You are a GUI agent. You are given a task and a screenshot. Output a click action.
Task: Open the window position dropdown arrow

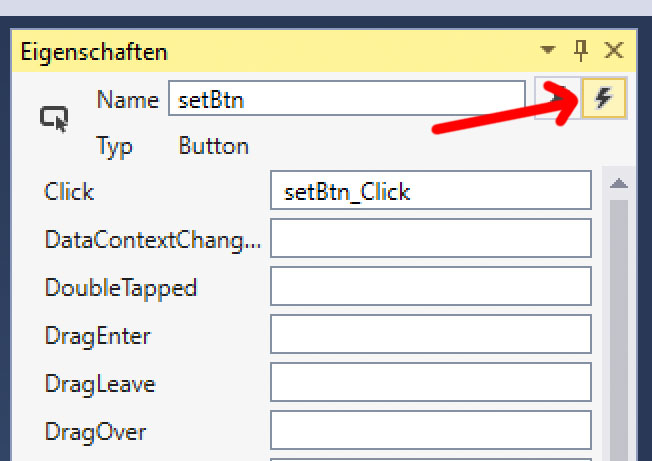(547, 51)
